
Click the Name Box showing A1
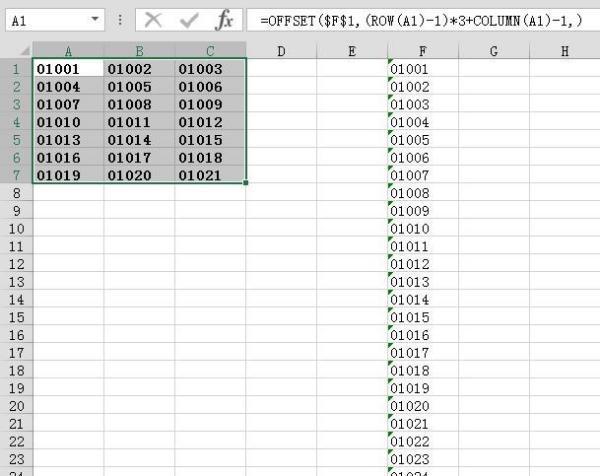(45, 19)
